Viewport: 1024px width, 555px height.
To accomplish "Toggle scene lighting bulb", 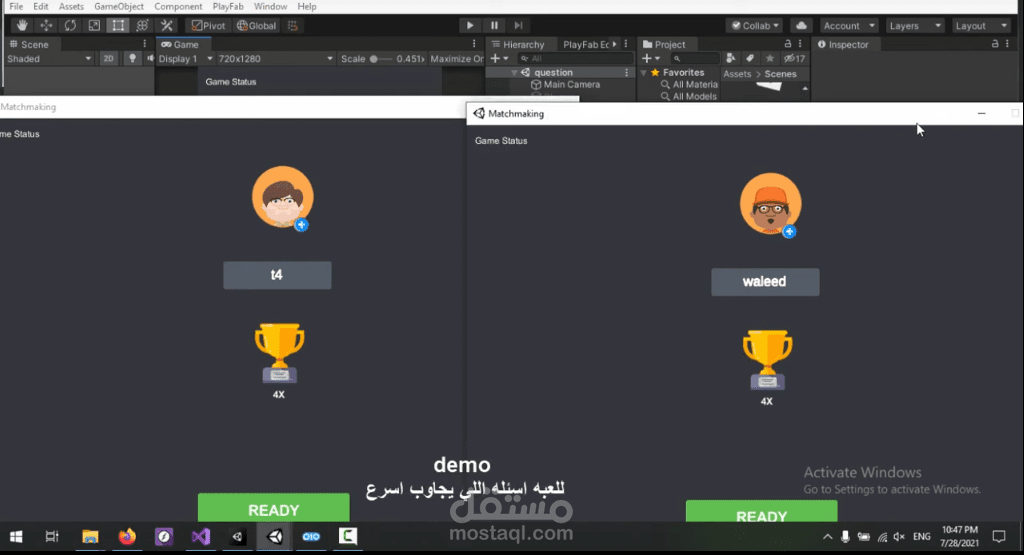I will coord(132,58).
